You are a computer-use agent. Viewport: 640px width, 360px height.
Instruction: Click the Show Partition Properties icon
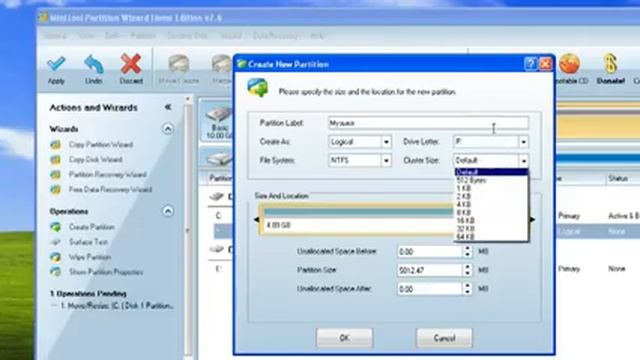[56, 272]
